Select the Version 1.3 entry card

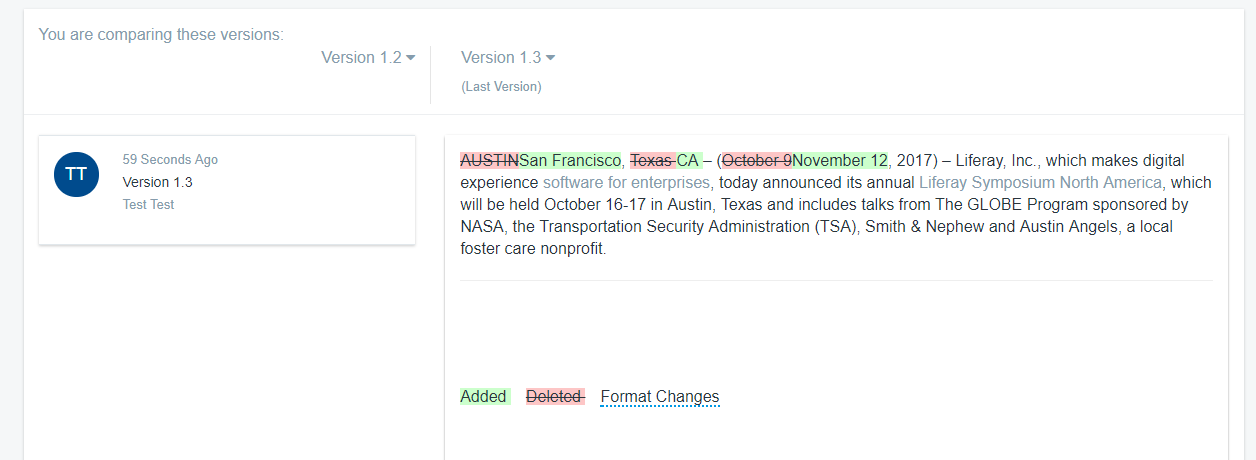coord(227,190)
